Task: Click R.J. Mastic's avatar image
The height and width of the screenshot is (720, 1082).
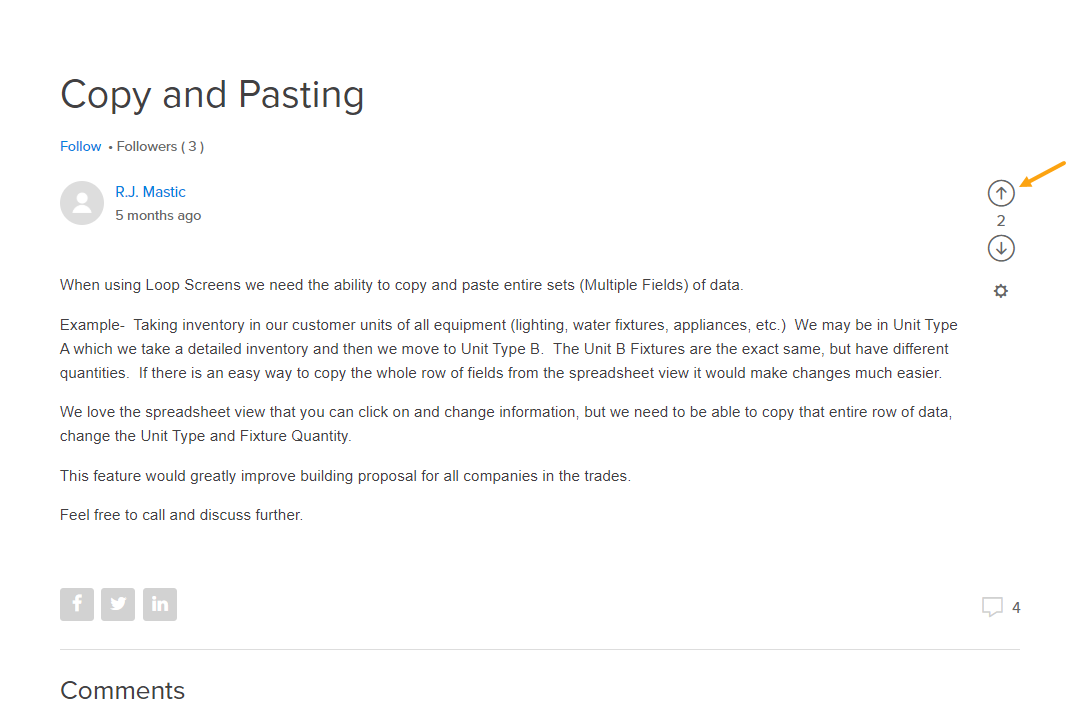Action: pyautogui.click(x=82, y=203)
